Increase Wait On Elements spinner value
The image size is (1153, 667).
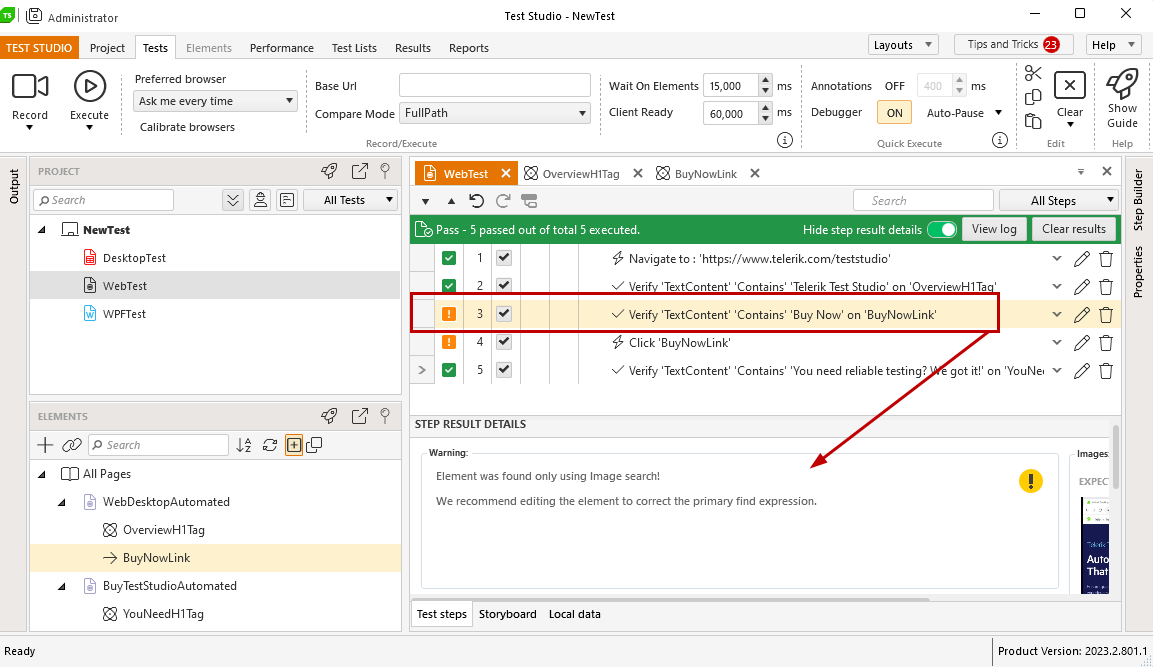pos(765,80)
